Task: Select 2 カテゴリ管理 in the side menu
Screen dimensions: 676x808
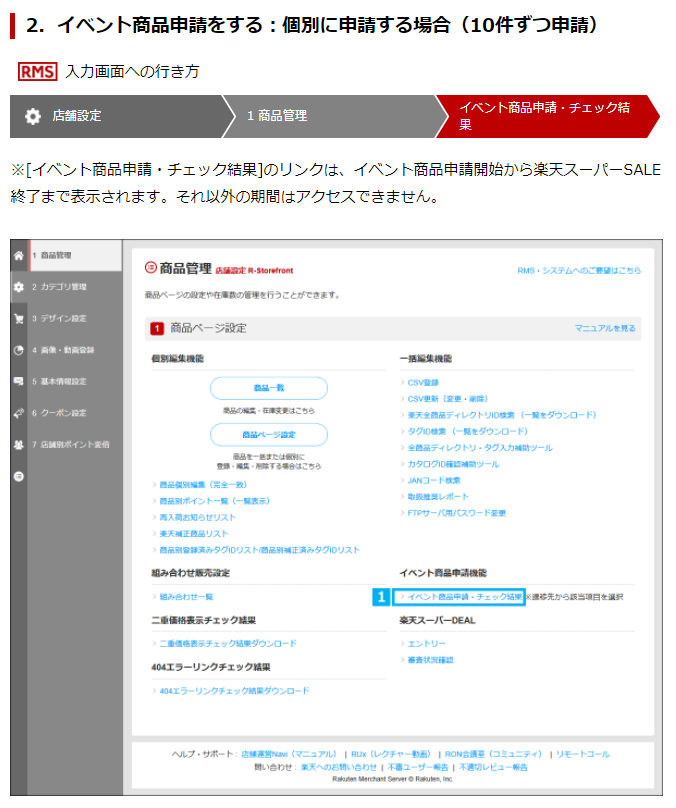Action: pos(75,287)
